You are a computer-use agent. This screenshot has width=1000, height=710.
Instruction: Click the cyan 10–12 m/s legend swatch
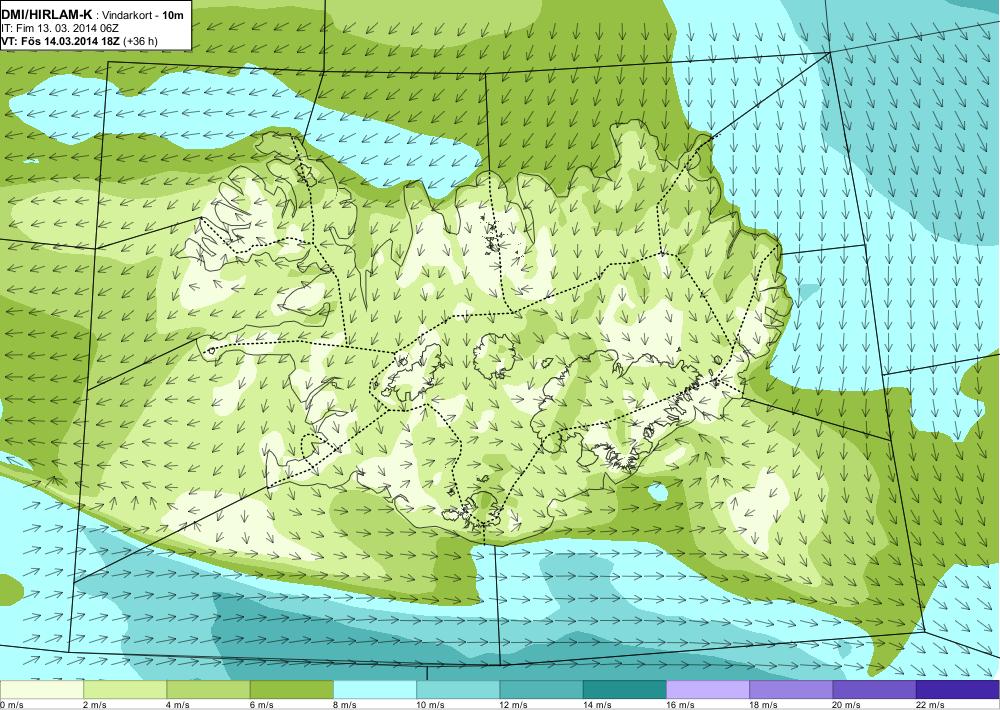pos(458,690)
